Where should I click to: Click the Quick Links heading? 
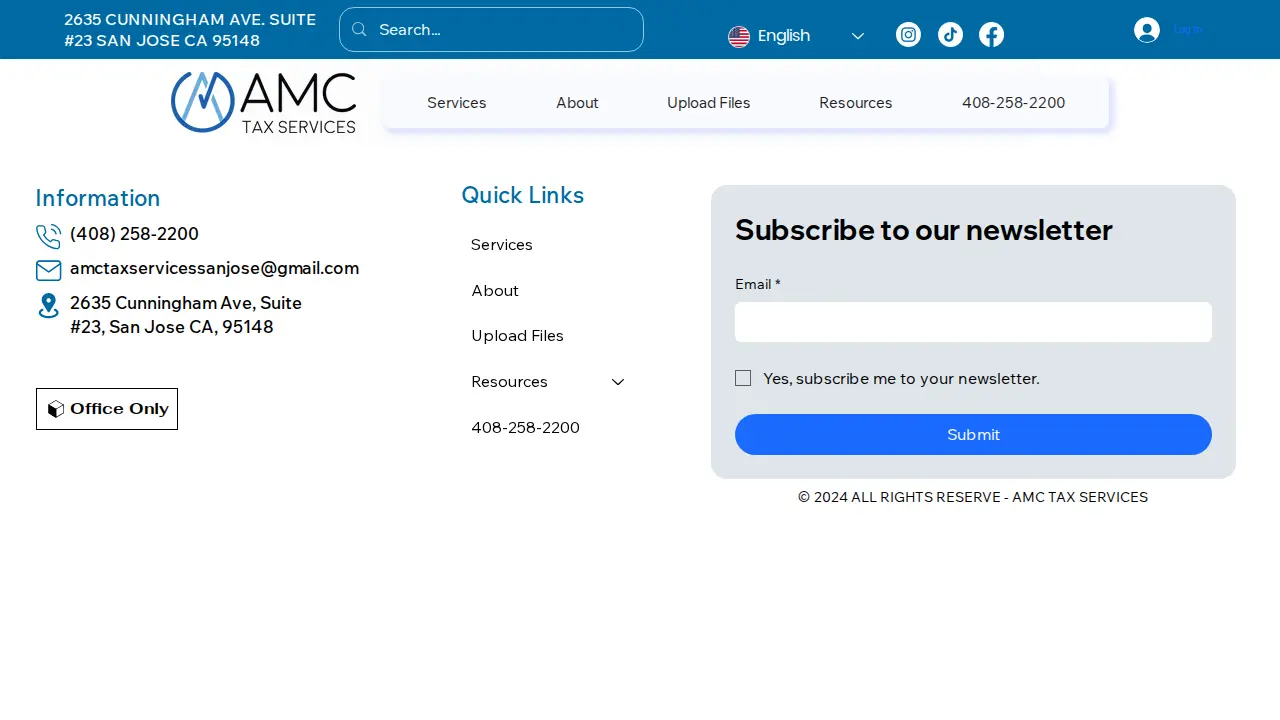click(x=523, y=195)
